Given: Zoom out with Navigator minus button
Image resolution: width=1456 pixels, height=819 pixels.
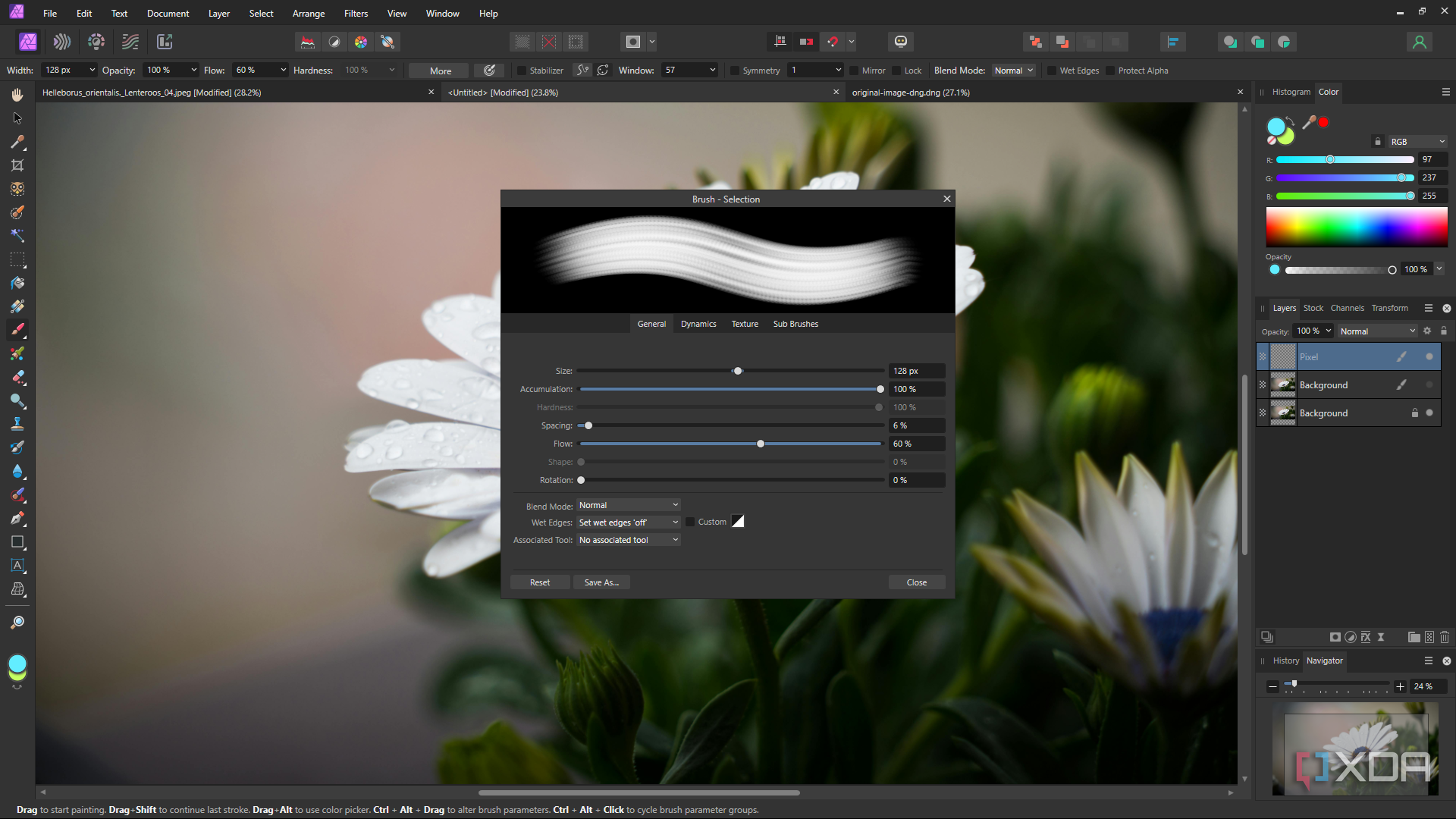Looking at the screenshot, I should (1272, 686).
